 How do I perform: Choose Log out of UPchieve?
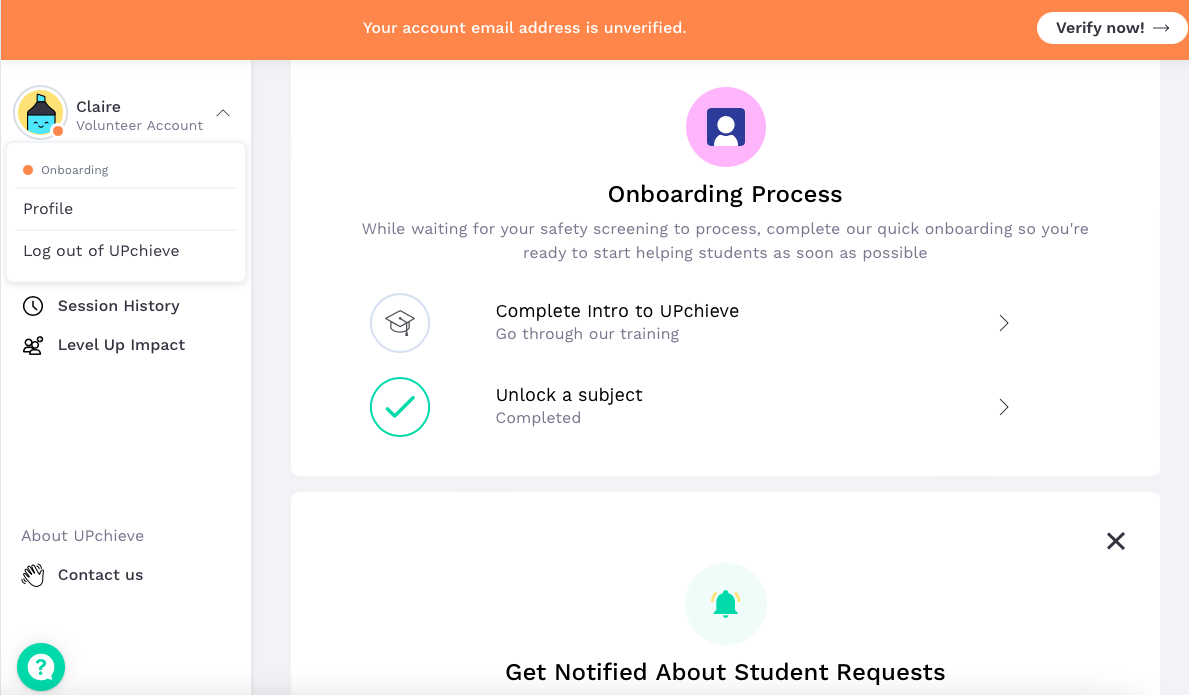101,251
